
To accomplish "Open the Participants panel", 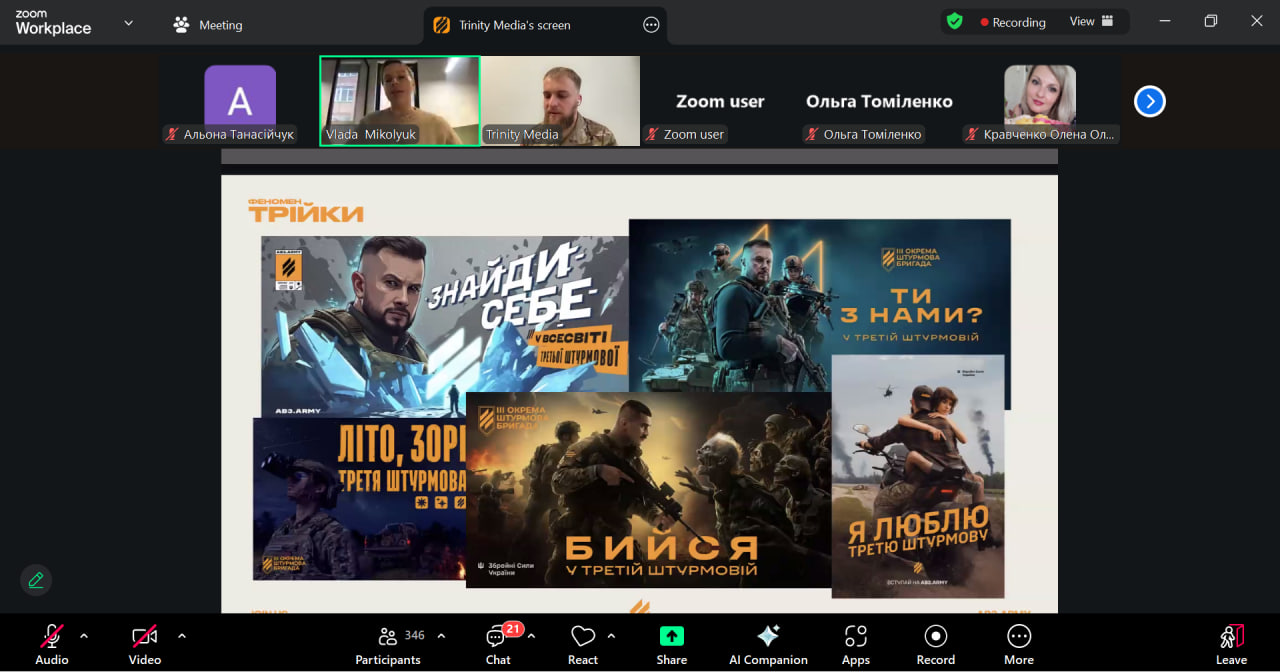I will [388, 643].
